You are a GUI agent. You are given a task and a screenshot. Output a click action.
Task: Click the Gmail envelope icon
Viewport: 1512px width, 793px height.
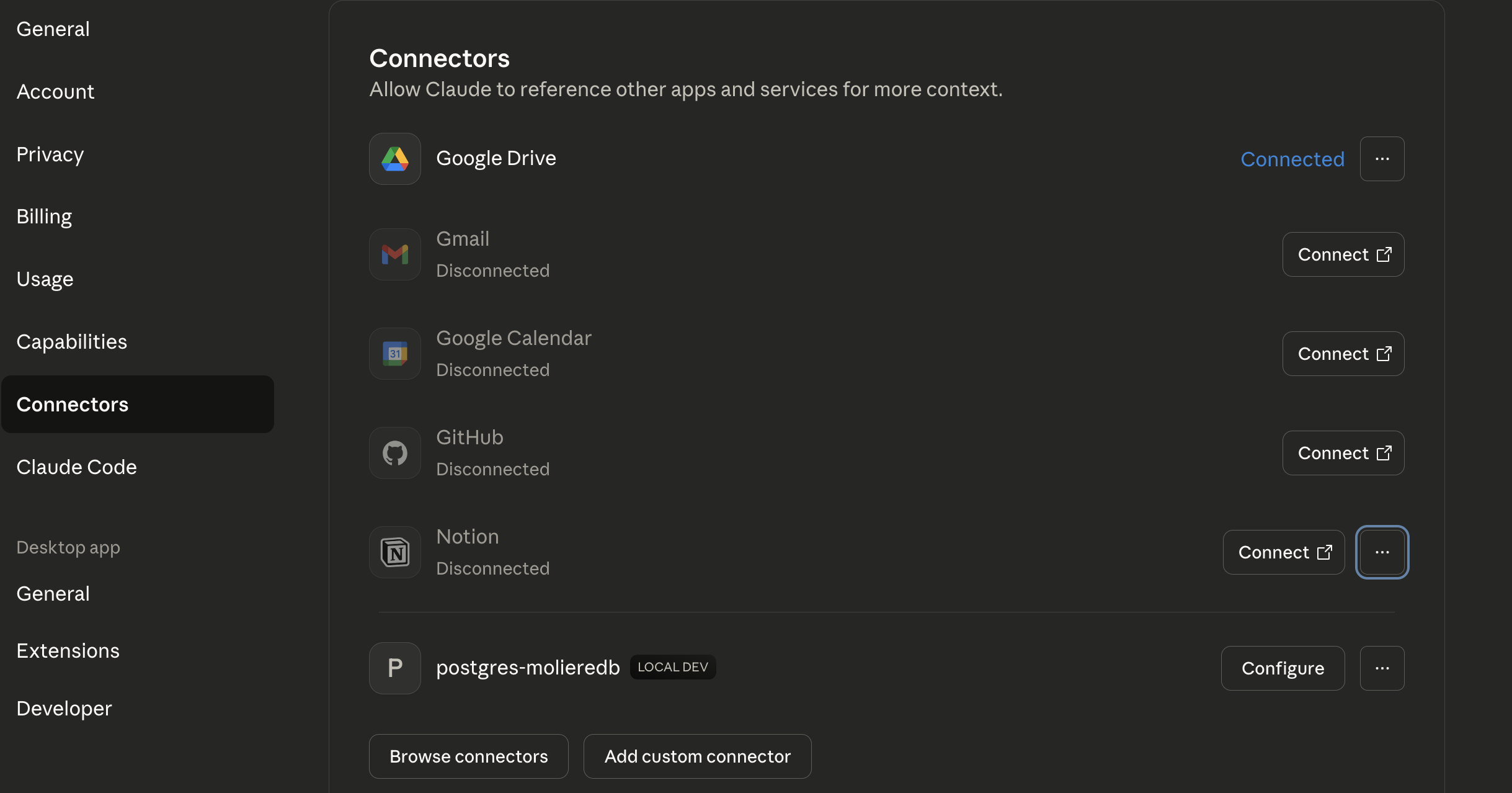(395, 254)
